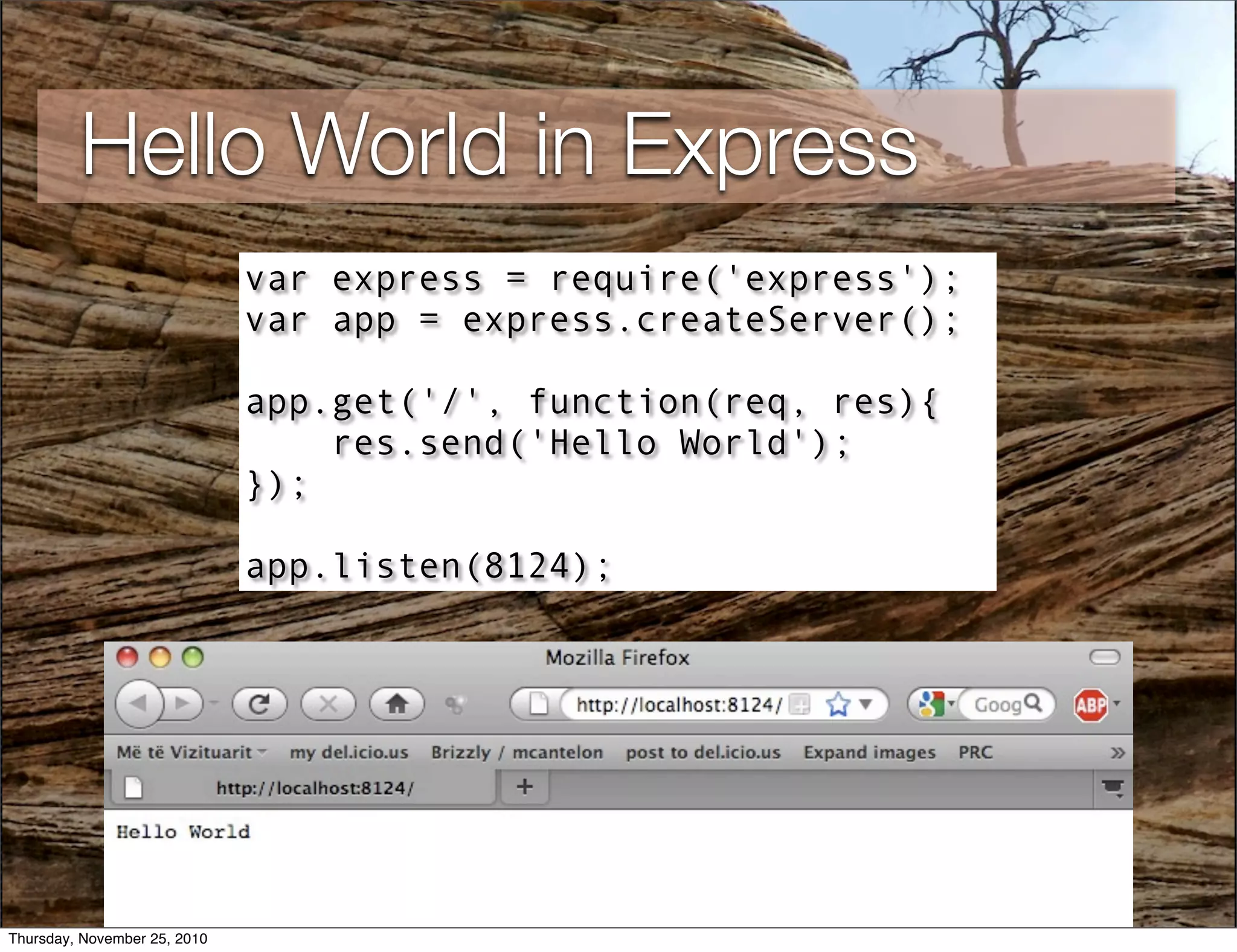Click the Firefox Back arrow button
Viewport: 1237px width, 952px height.
coord(140,703)
